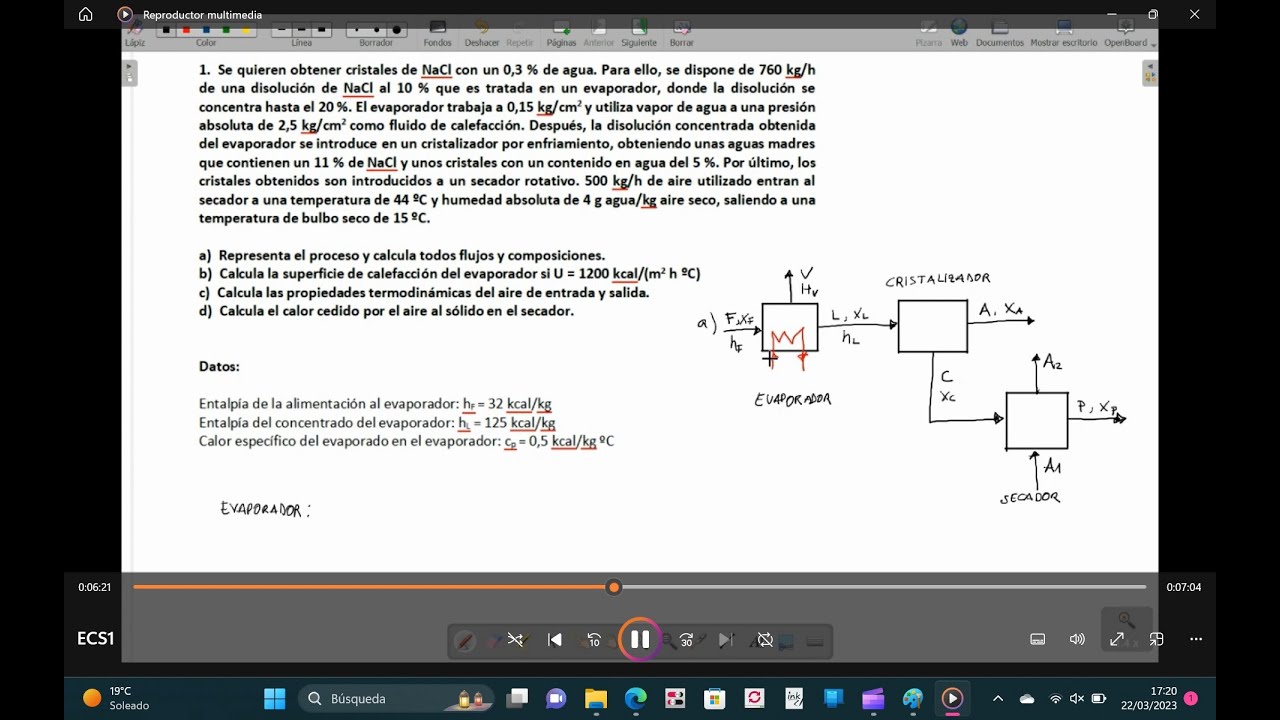Open Windows Start menu
1280x720 pixels.
click(x=275, y=698)
